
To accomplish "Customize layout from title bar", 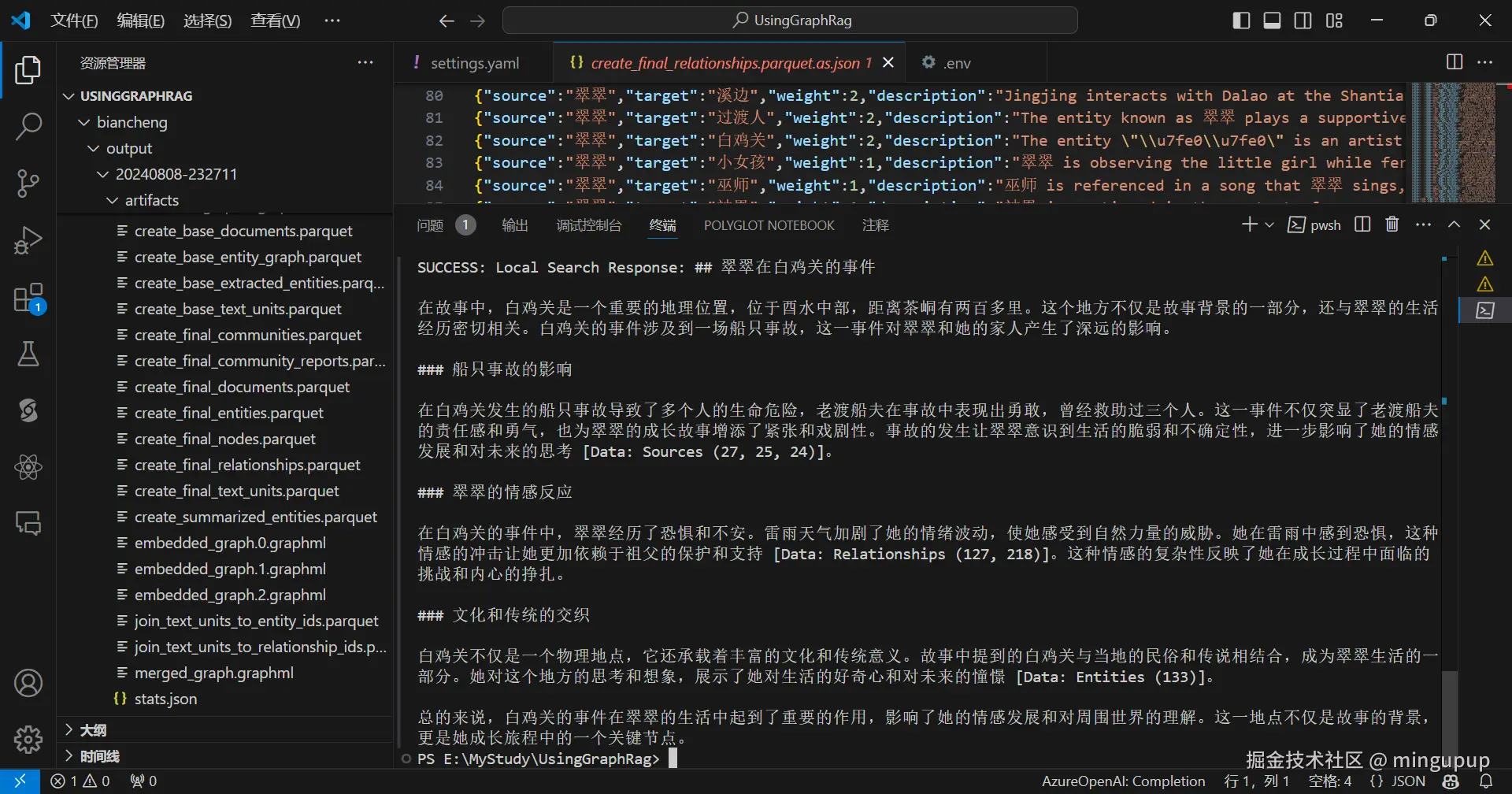I will click(x=1334, y=20).
